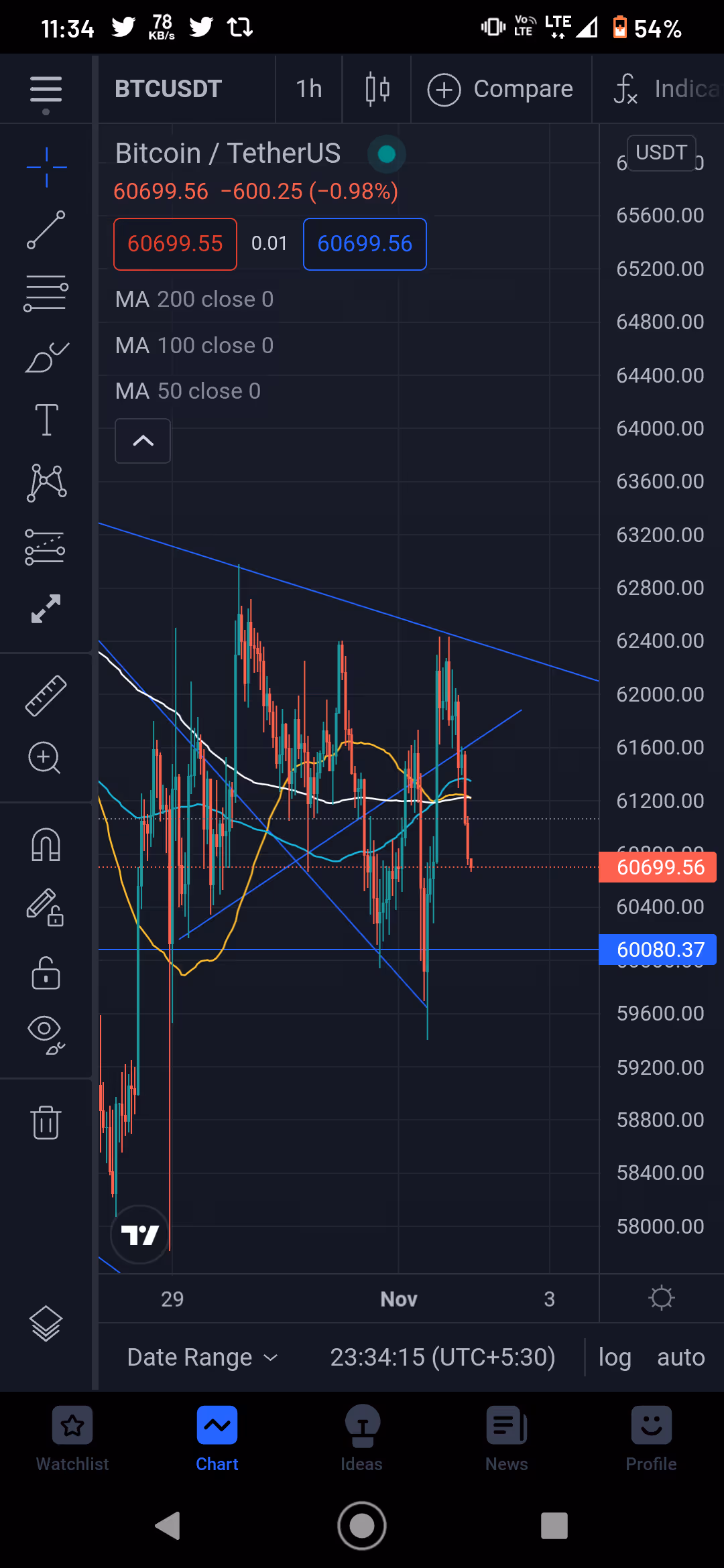
Task: Open the Ideas tab
Action: pos(362,1439)
